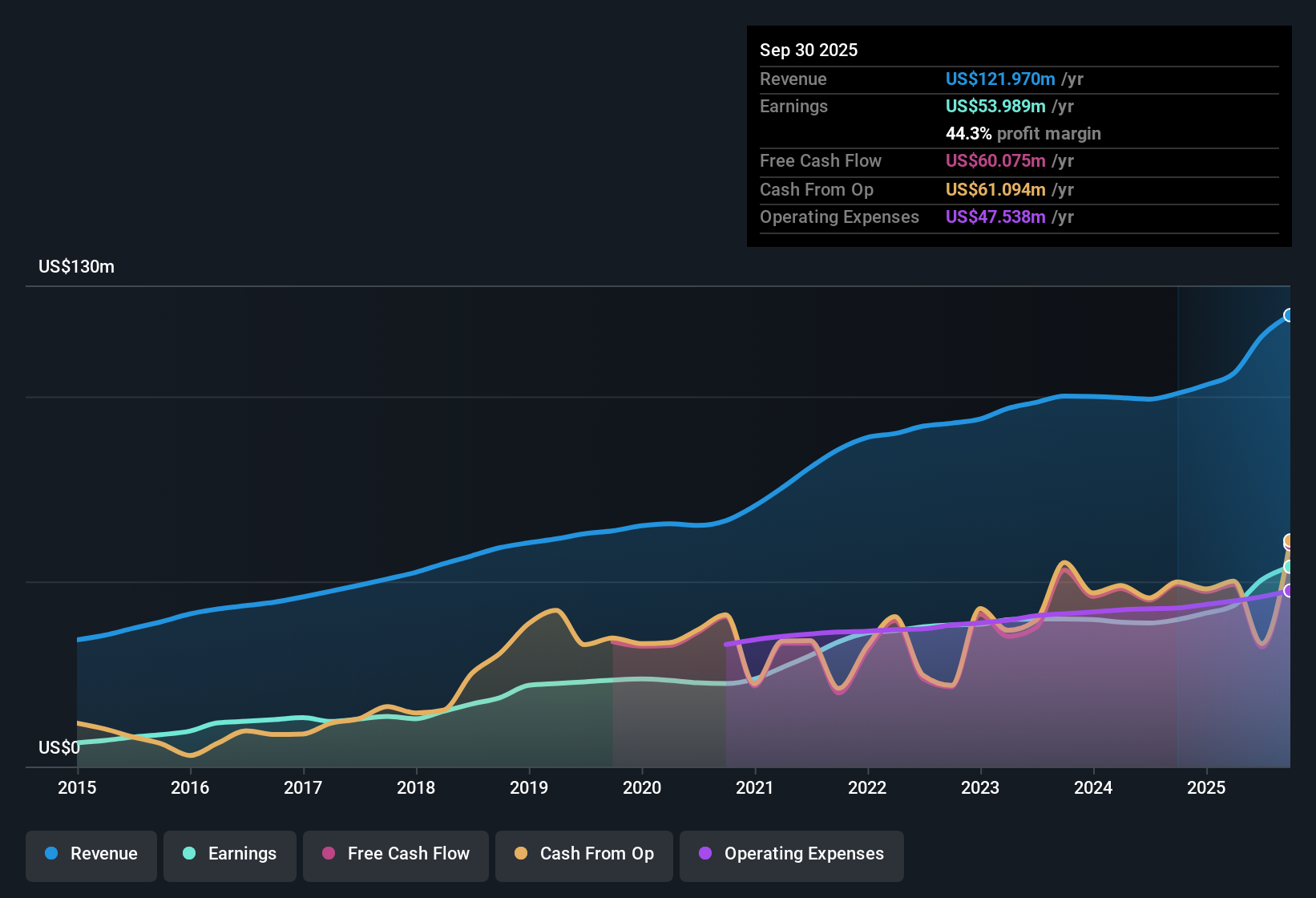Click the 44.3% profit margin text
1316x898 pixels.
(1023, 133)
